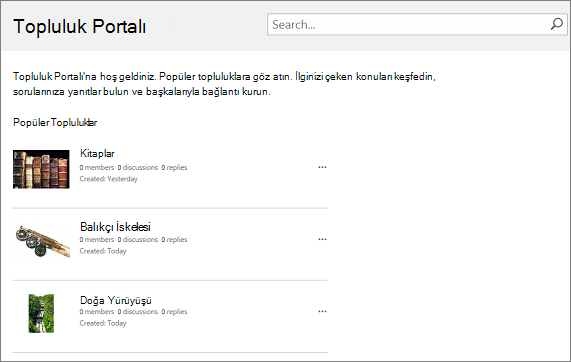Open the Doğa Yürüyüşü community

point(115,300)
